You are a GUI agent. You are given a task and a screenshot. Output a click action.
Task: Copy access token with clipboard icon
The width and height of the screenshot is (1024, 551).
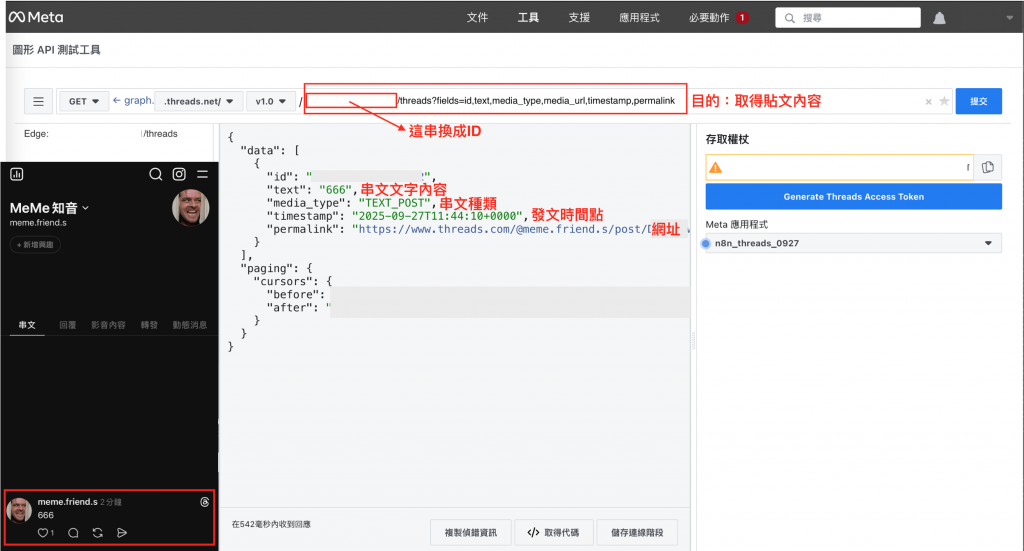pyautogui.click(x=988, y=167)
